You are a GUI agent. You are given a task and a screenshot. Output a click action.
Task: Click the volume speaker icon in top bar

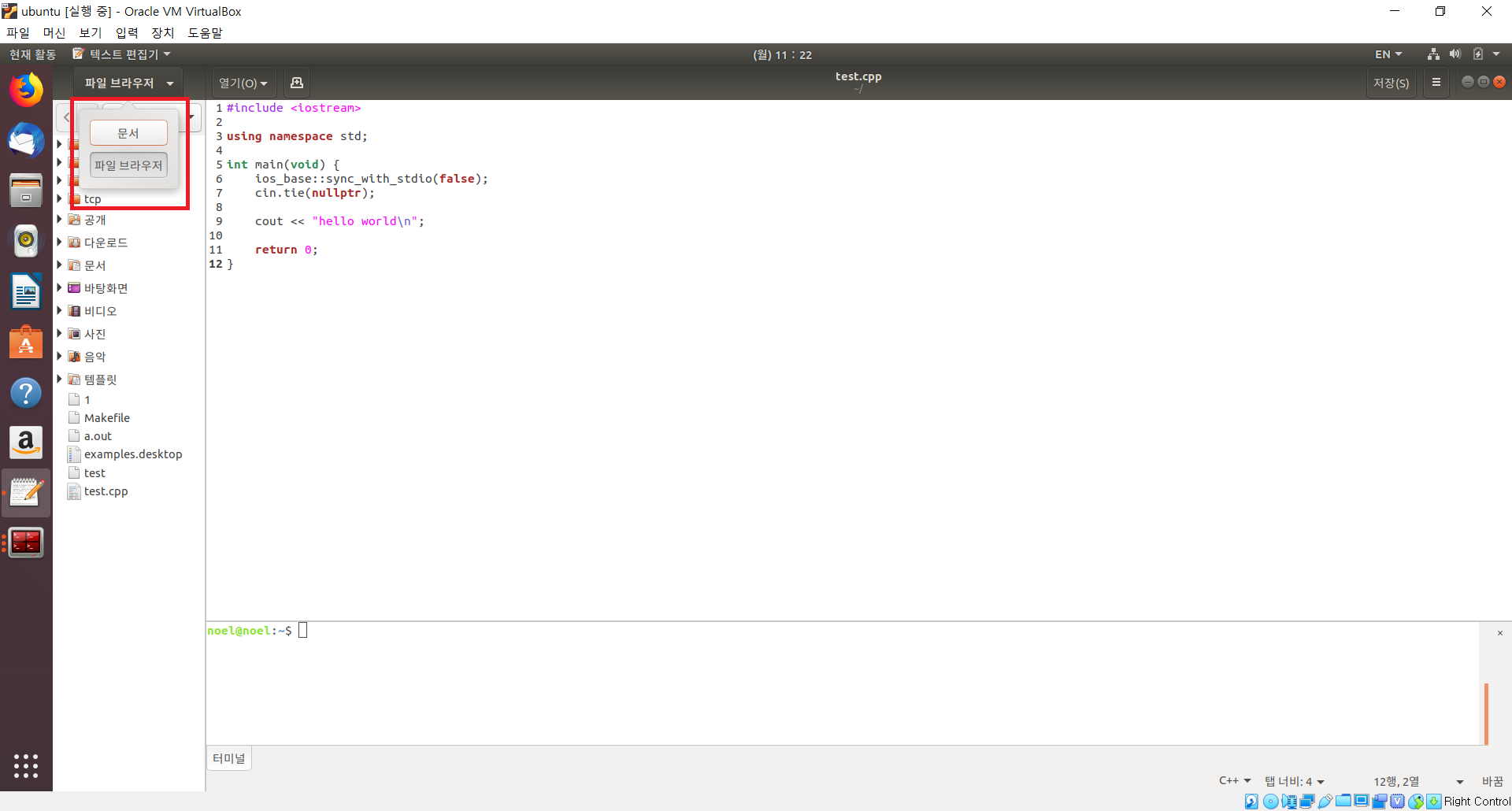coord(1455,54)
